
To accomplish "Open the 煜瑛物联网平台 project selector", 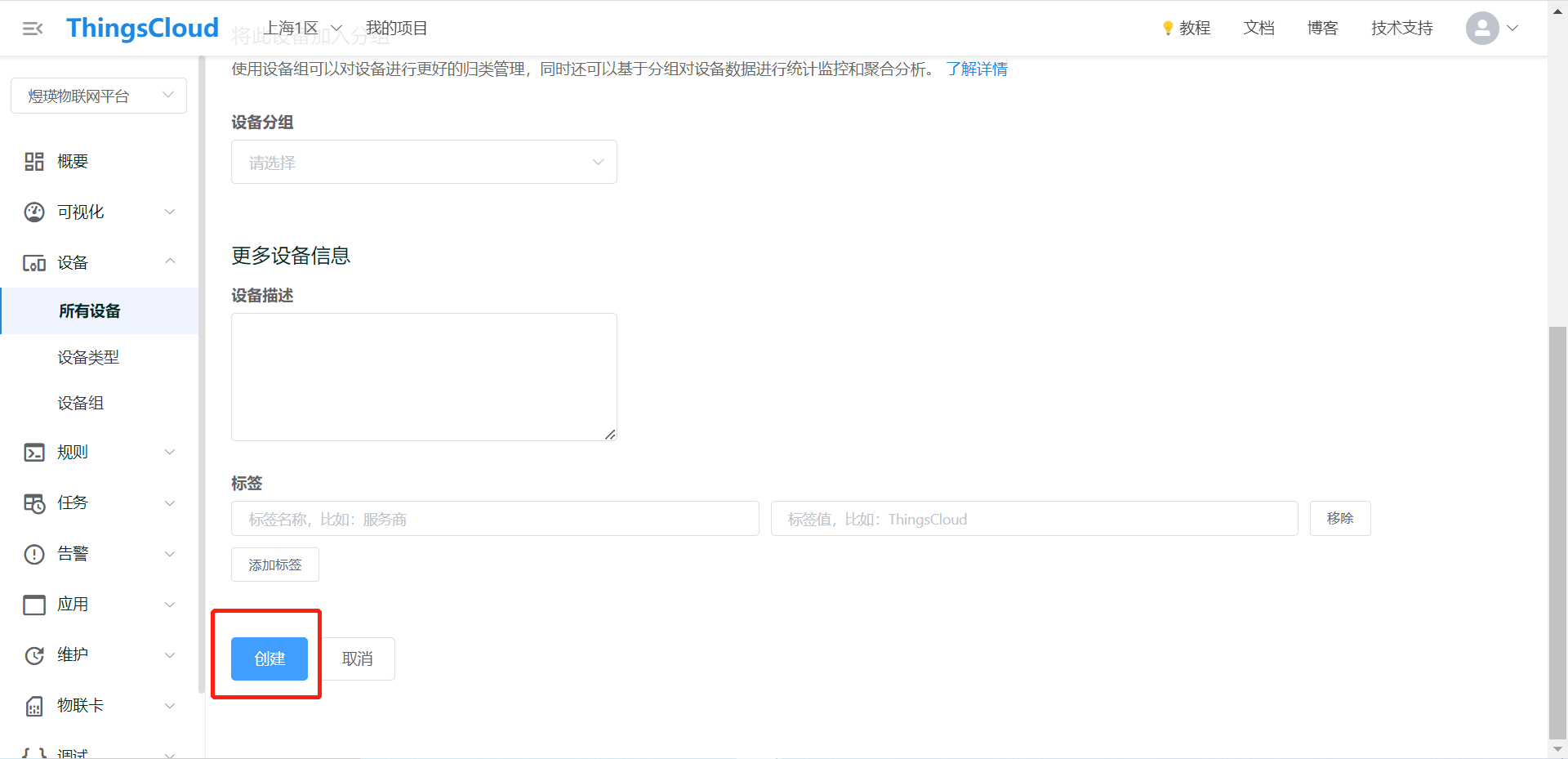I will pyautogui.click(x=99, y=96).
